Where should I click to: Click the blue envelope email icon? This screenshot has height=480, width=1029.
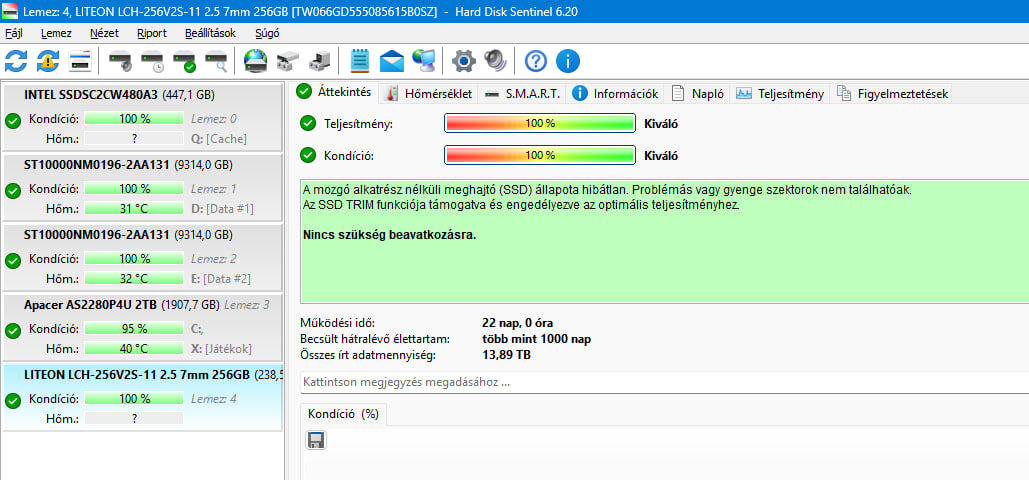click(x=392, y=61)
